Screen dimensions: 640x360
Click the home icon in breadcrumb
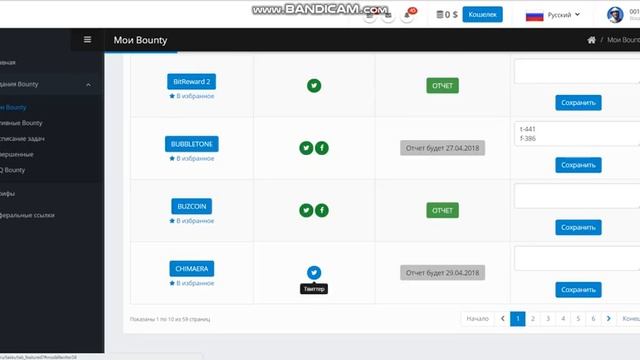pos(591,40)
